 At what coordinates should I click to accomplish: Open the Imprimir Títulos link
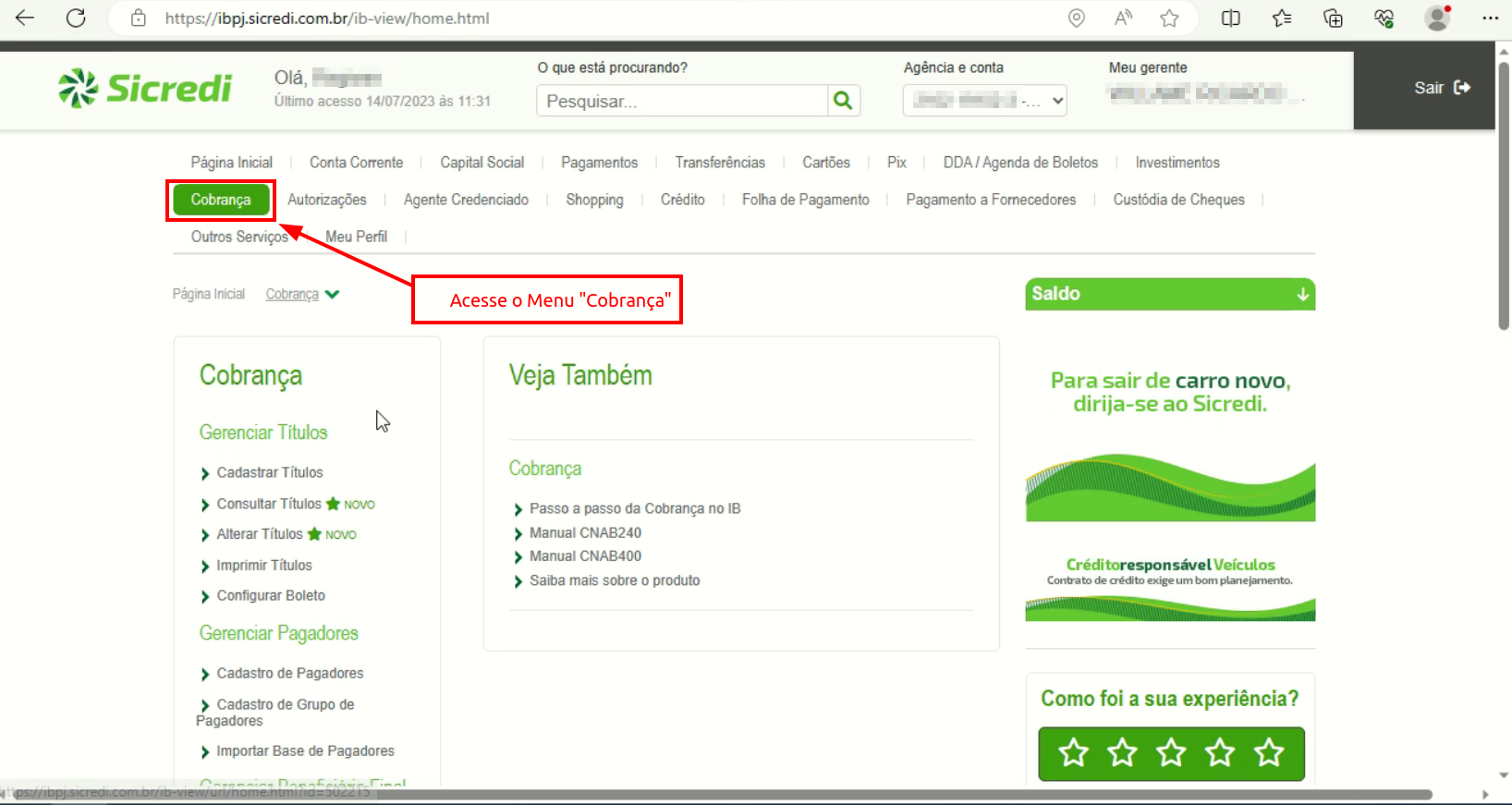(264, 565)
